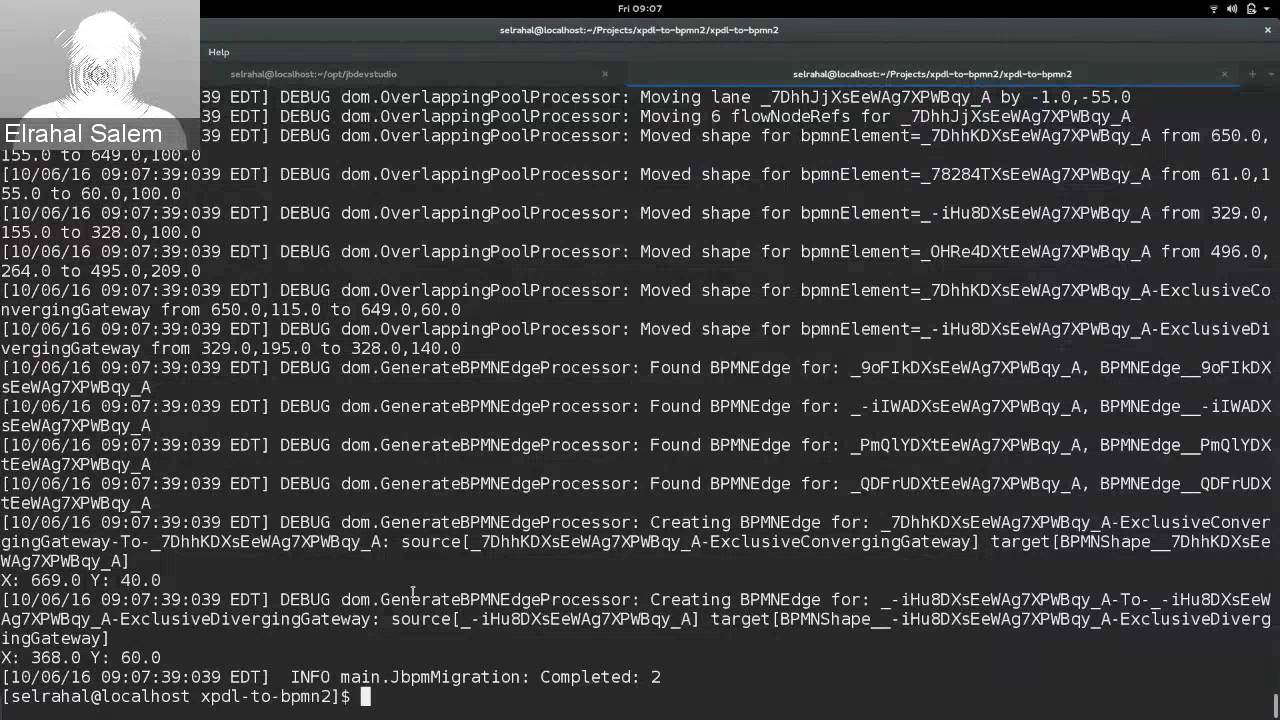Click "Found BPMNEdge for: _PmQlYDXtEeWAg7XPWBqy_A" line
The image size is (1280, 720).
pos(636,454)
